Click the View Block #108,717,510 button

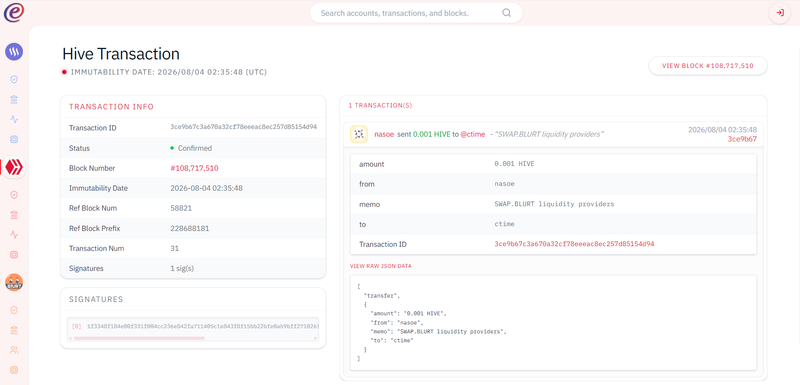tap(708, 66)
